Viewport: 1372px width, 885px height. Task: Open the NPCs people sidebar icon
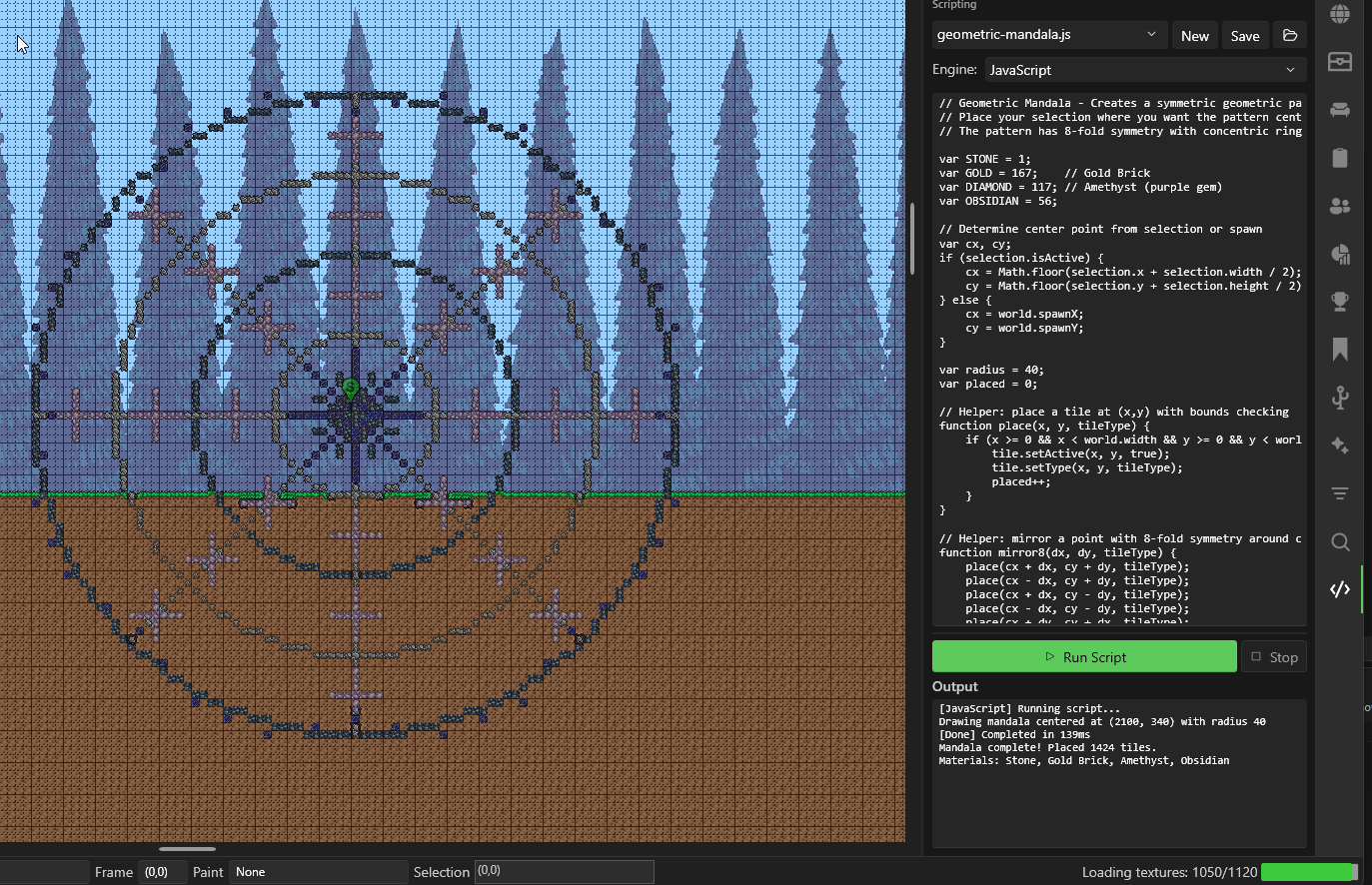click(1340, 206)
